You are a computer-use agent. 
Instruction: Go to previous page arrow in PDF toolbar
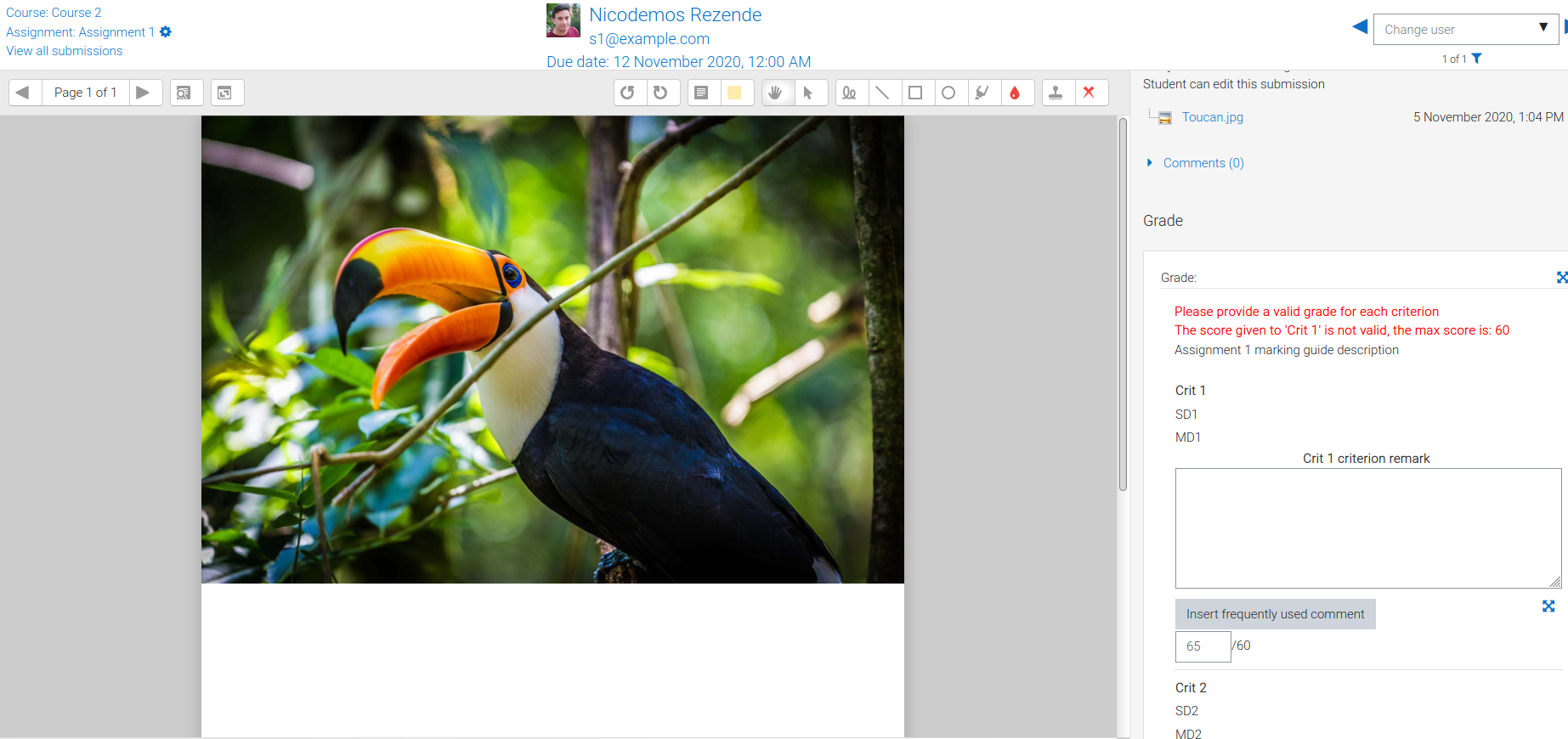[x=25, y=93]
